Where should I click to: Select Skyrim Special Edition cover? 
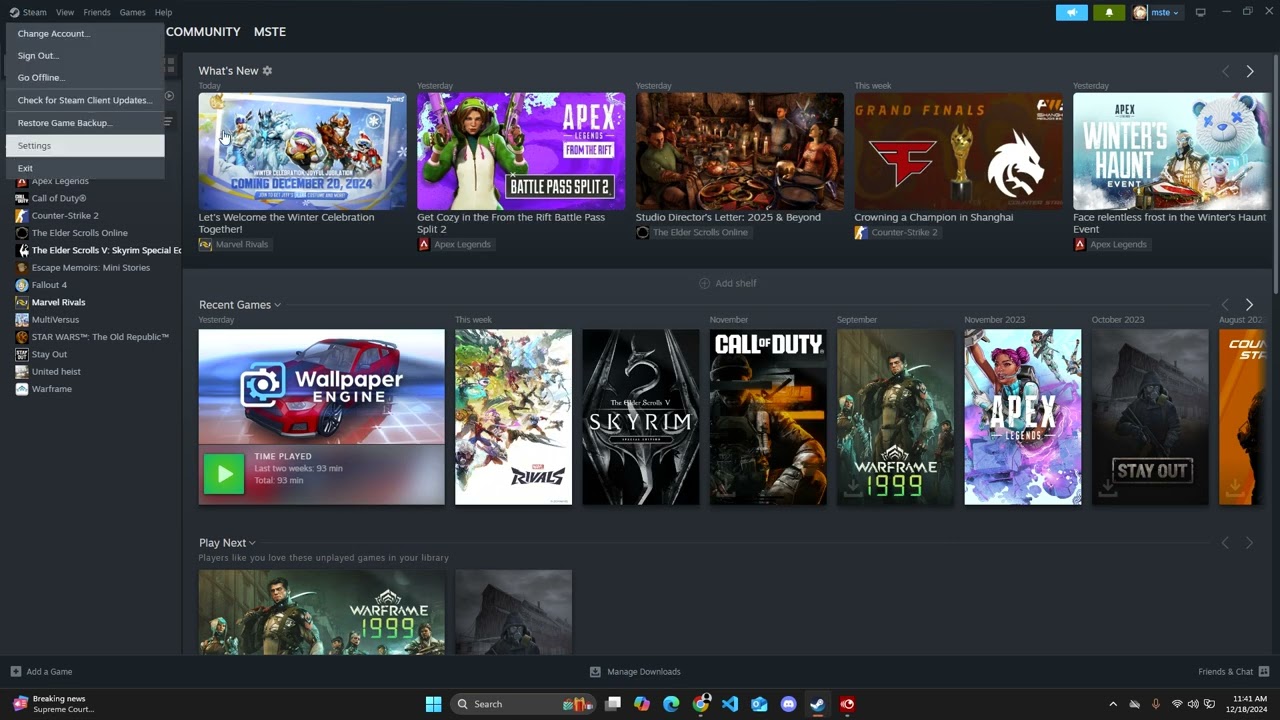(x=641, y=417)
